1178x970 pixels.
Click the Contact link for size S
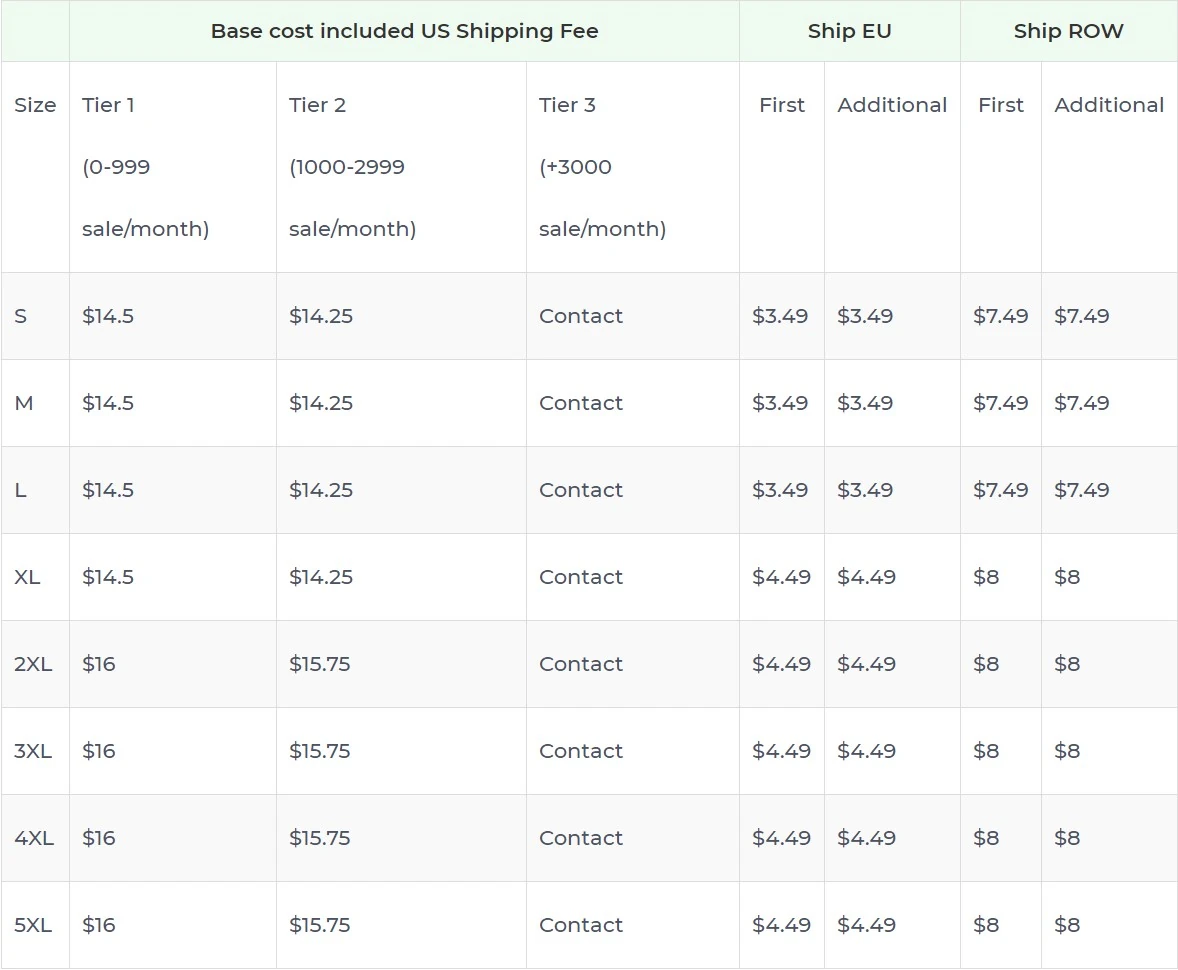tap(580, 316)
